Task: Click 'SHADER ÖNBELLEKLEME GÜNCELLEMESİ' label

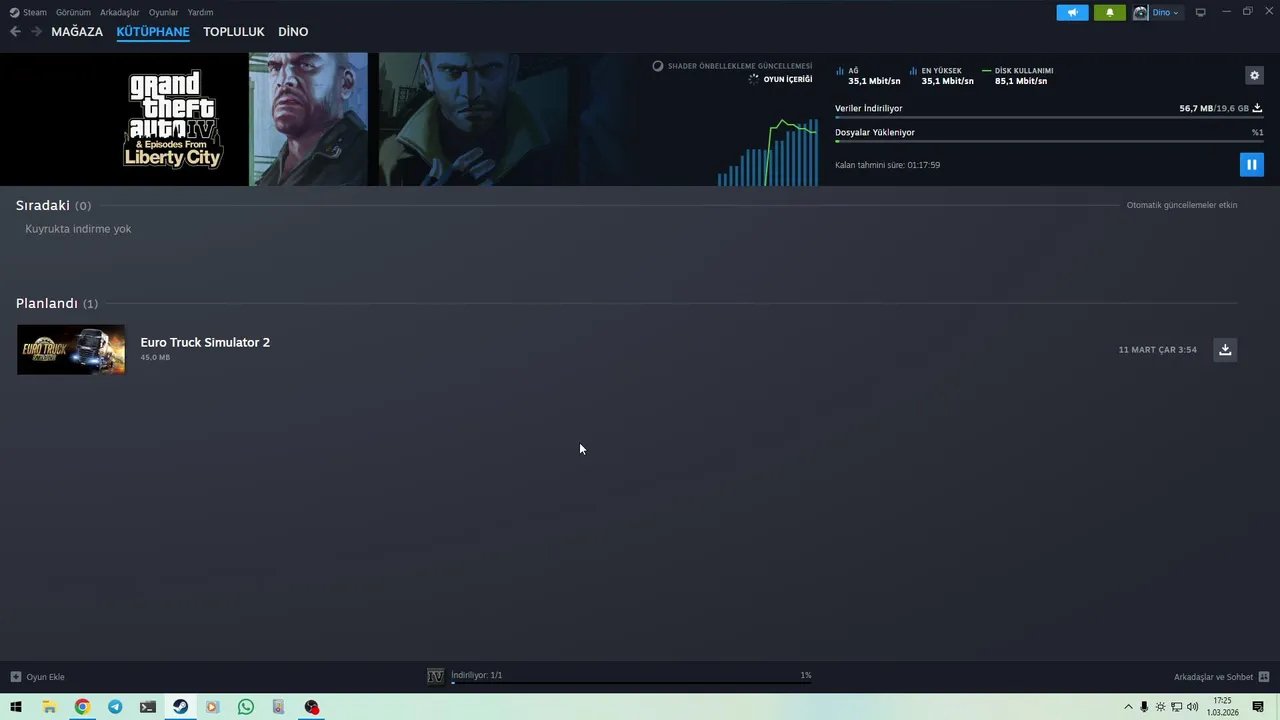Action: tap(740, 66)
